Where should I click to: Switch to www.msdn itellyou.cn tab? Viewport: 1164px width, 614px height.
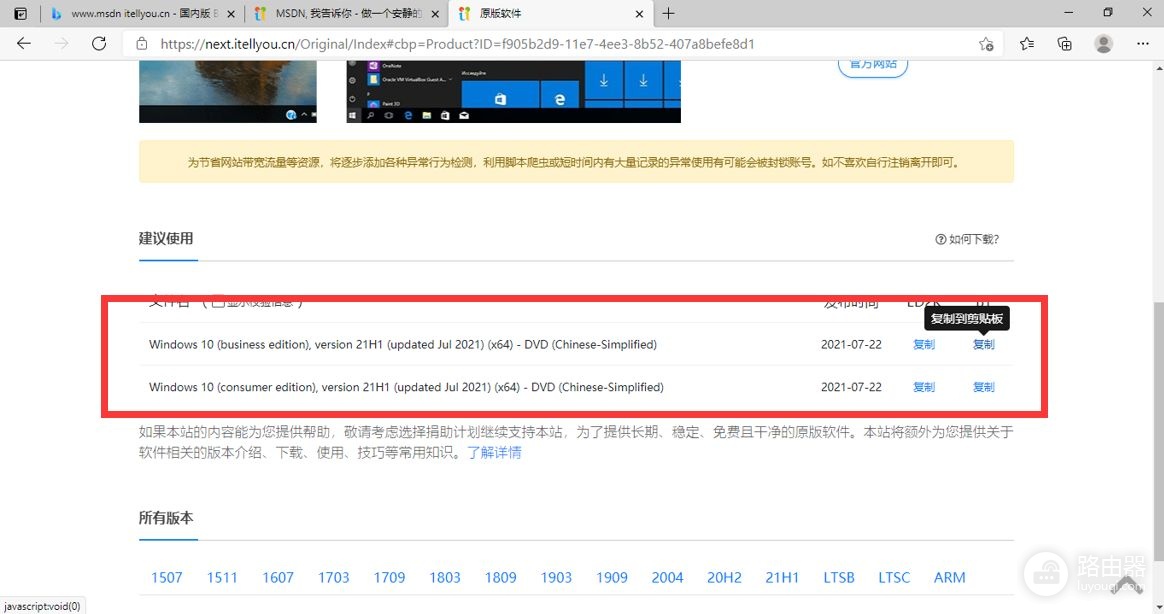pyautogui.click(x=143, y=13)
